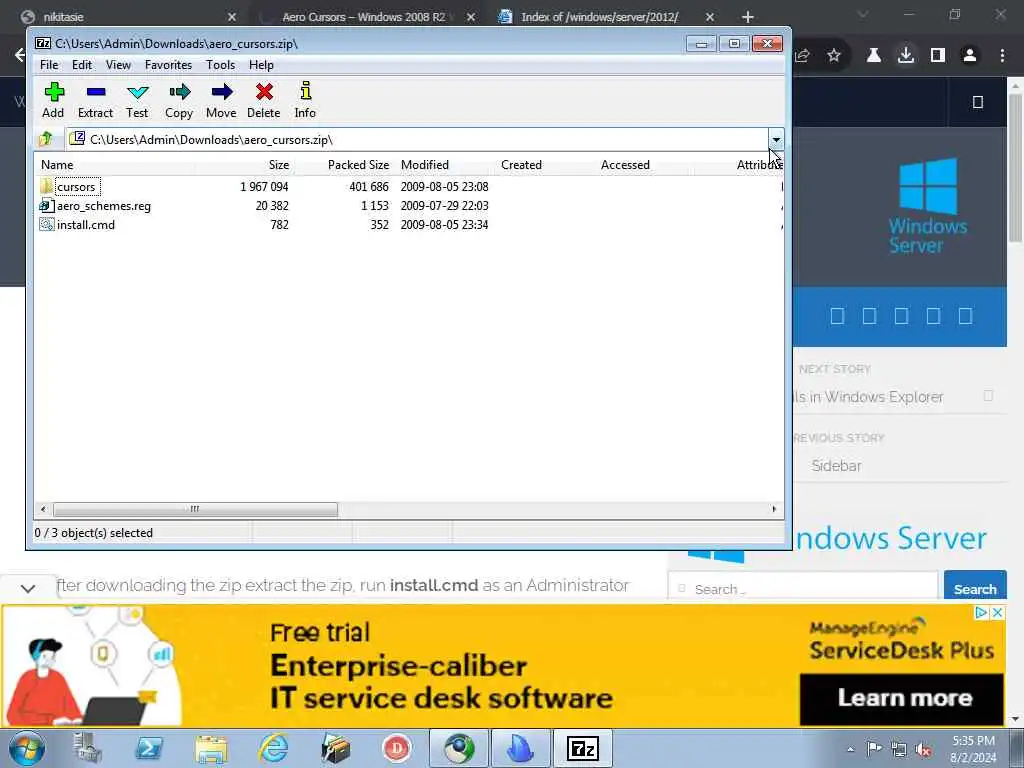Open the Chrome Labs flask icon

point(874,56)
